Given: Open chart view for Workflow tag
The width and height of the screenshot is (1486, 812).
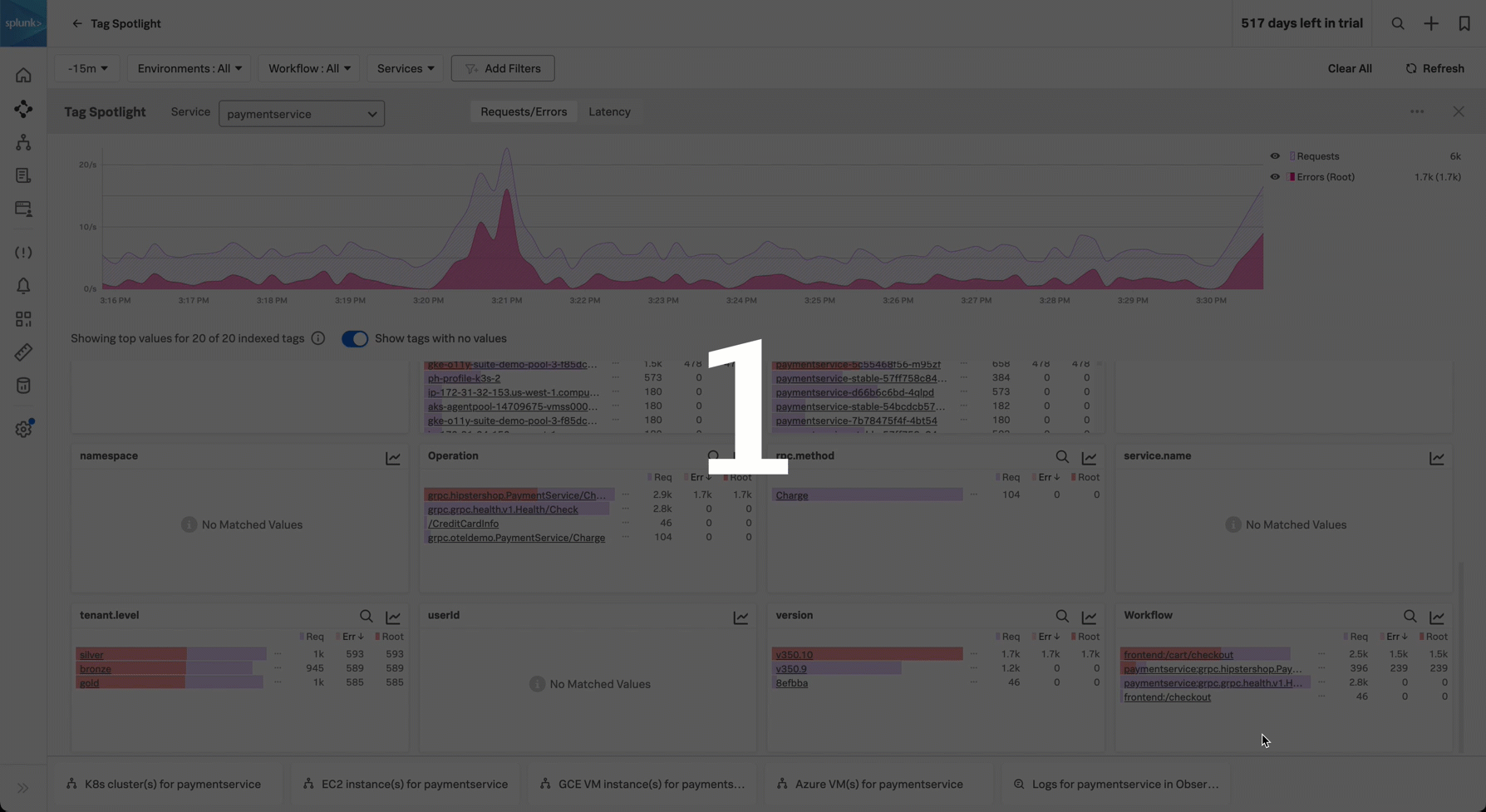Looking at the screenshot, I should click(1437, 618).
